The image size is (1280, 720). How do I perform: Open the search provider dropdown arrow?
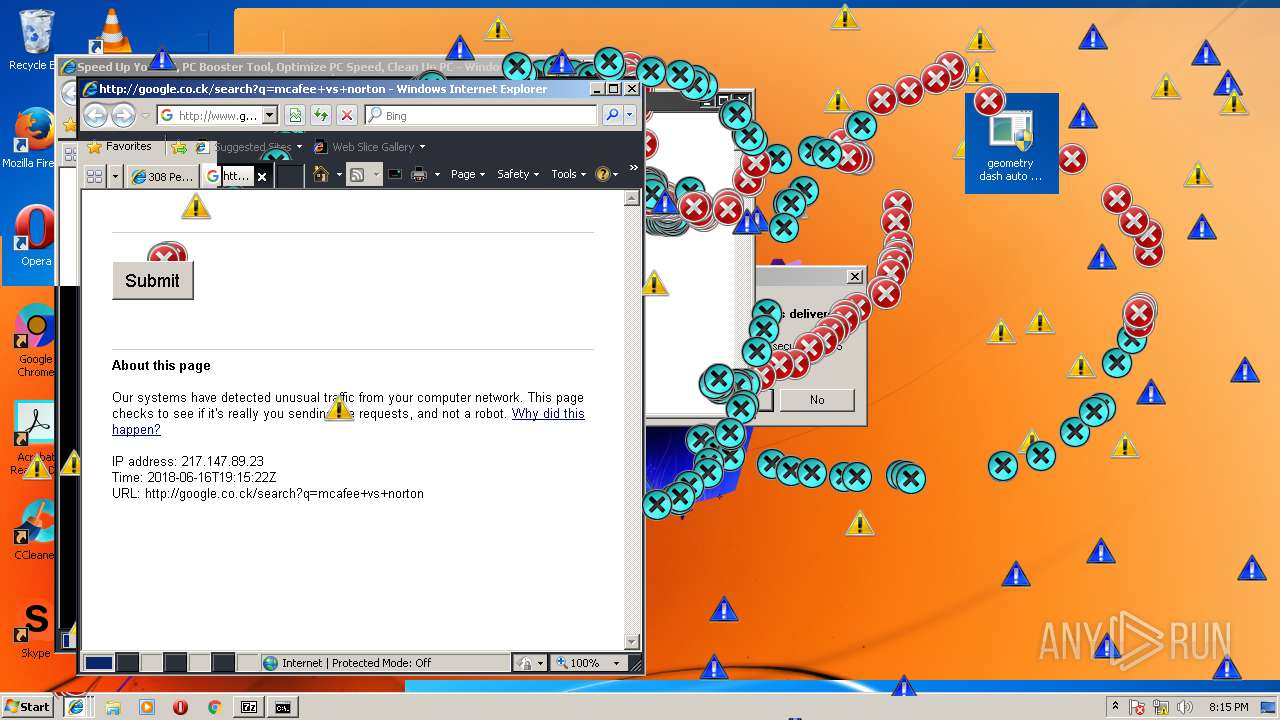click(x=630, y=116)
